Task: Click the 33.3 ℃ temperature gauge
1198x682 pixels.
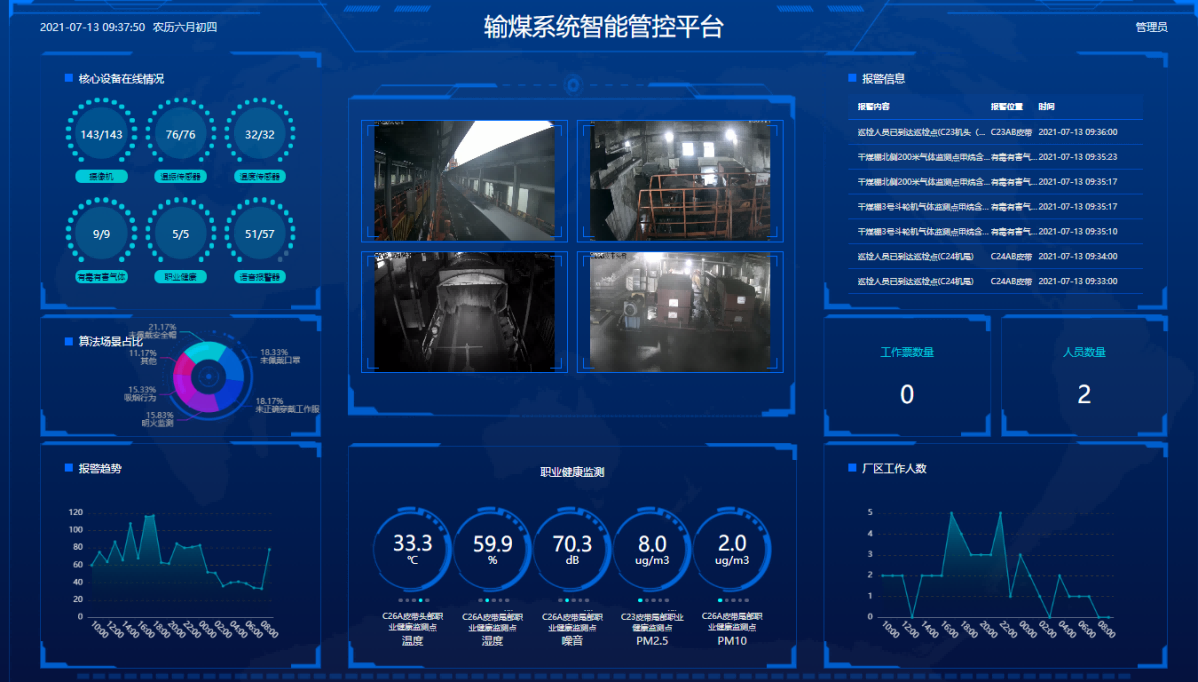Action: (412, 549)
